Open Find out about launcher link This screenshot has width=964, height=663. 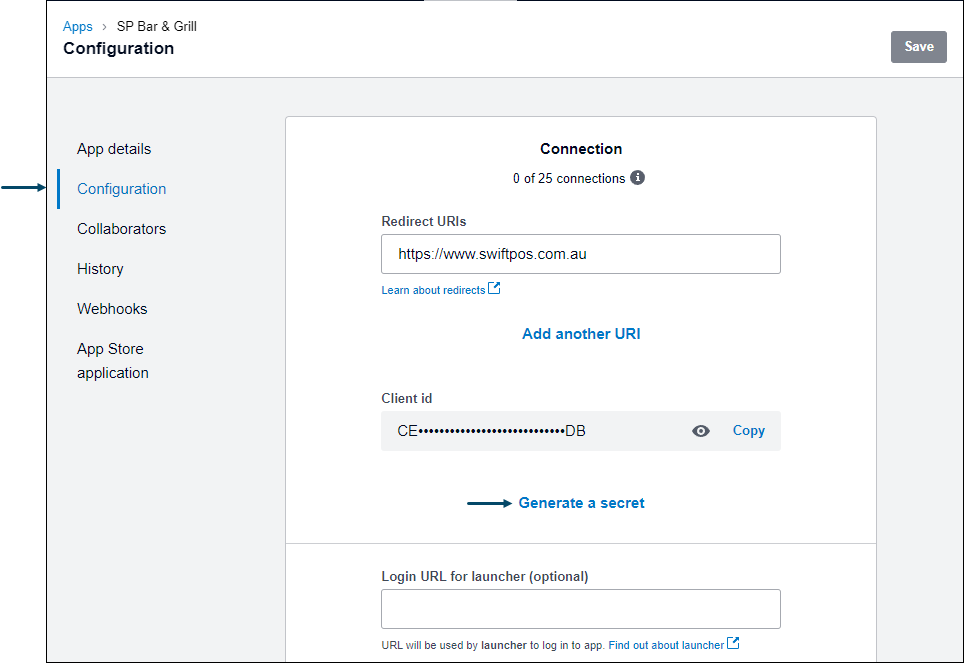(666, 645)
